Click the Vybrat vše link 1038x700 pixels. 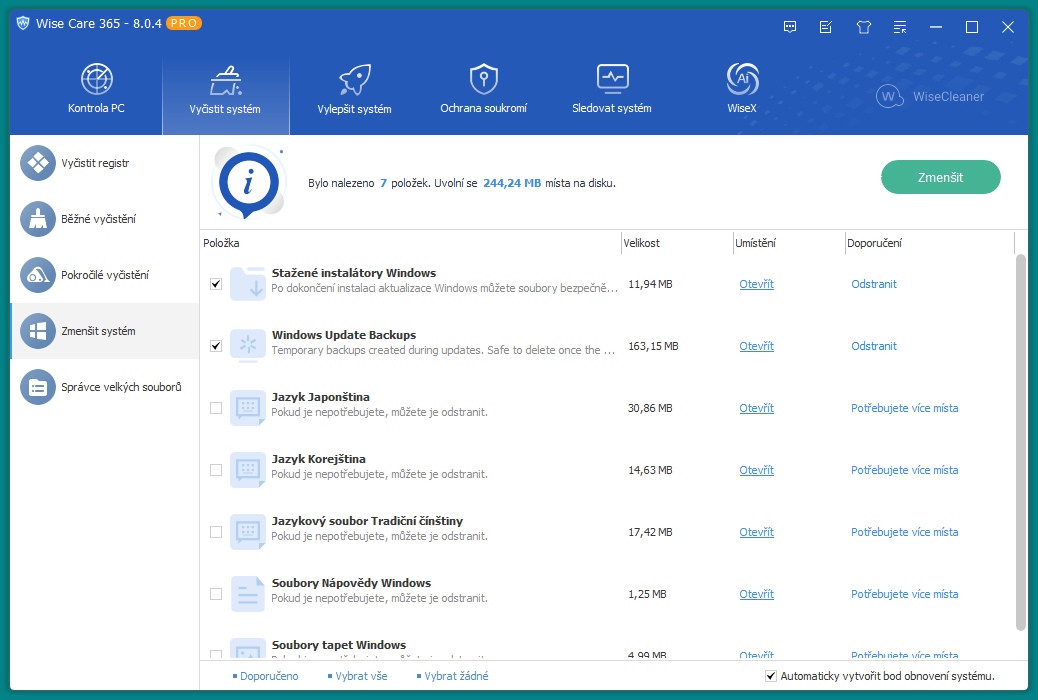[x=361, y=676]
